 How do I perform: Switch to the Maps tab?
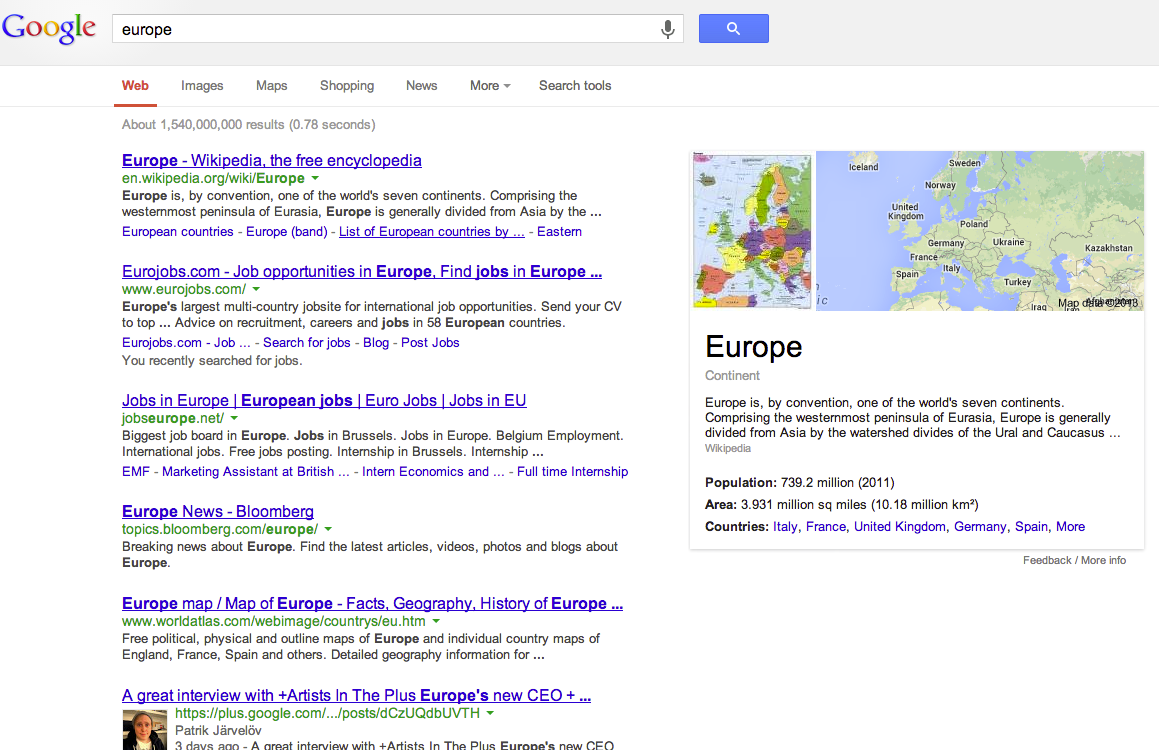tap(271, 86)
